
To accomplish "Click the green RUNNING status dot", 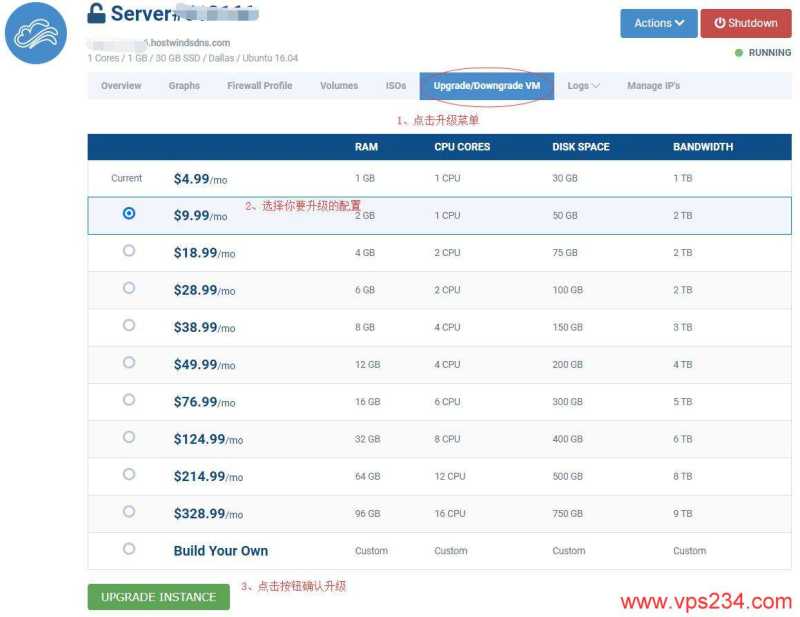I will (x=738, y=53).
